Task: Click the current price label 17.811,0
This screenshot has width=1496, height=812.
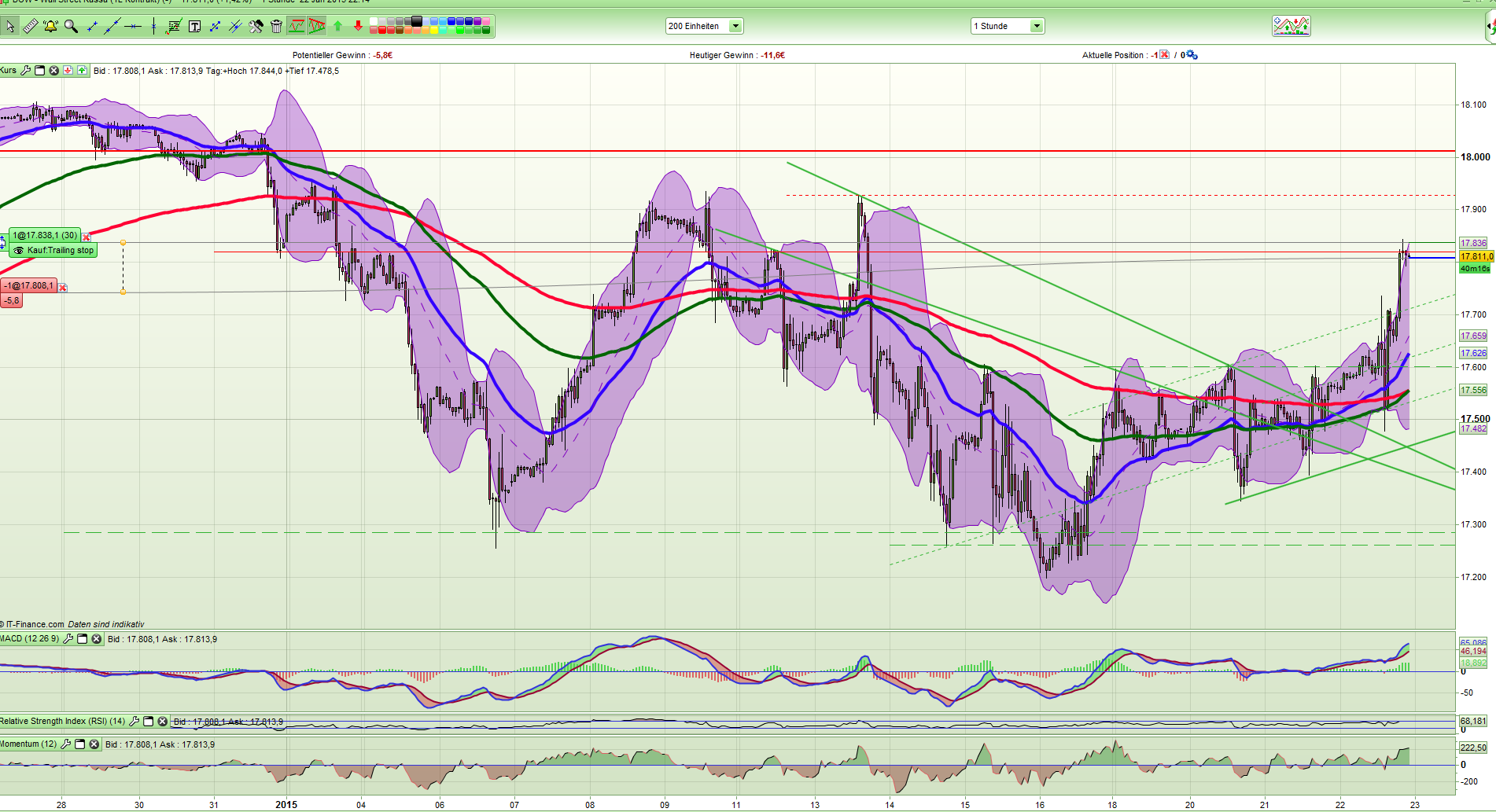Action: [x=1476, y=257]
